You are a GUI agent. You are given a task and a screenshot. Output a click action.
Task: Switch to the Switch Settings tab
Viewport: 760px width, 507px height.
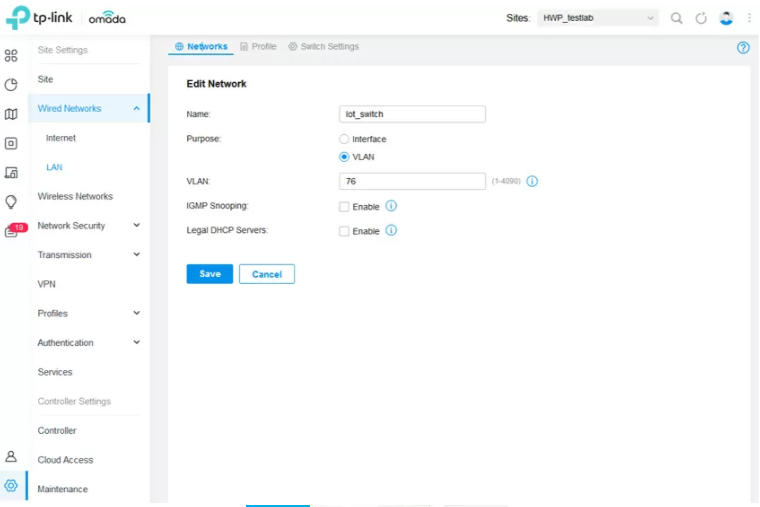click(x=323, y=47)
